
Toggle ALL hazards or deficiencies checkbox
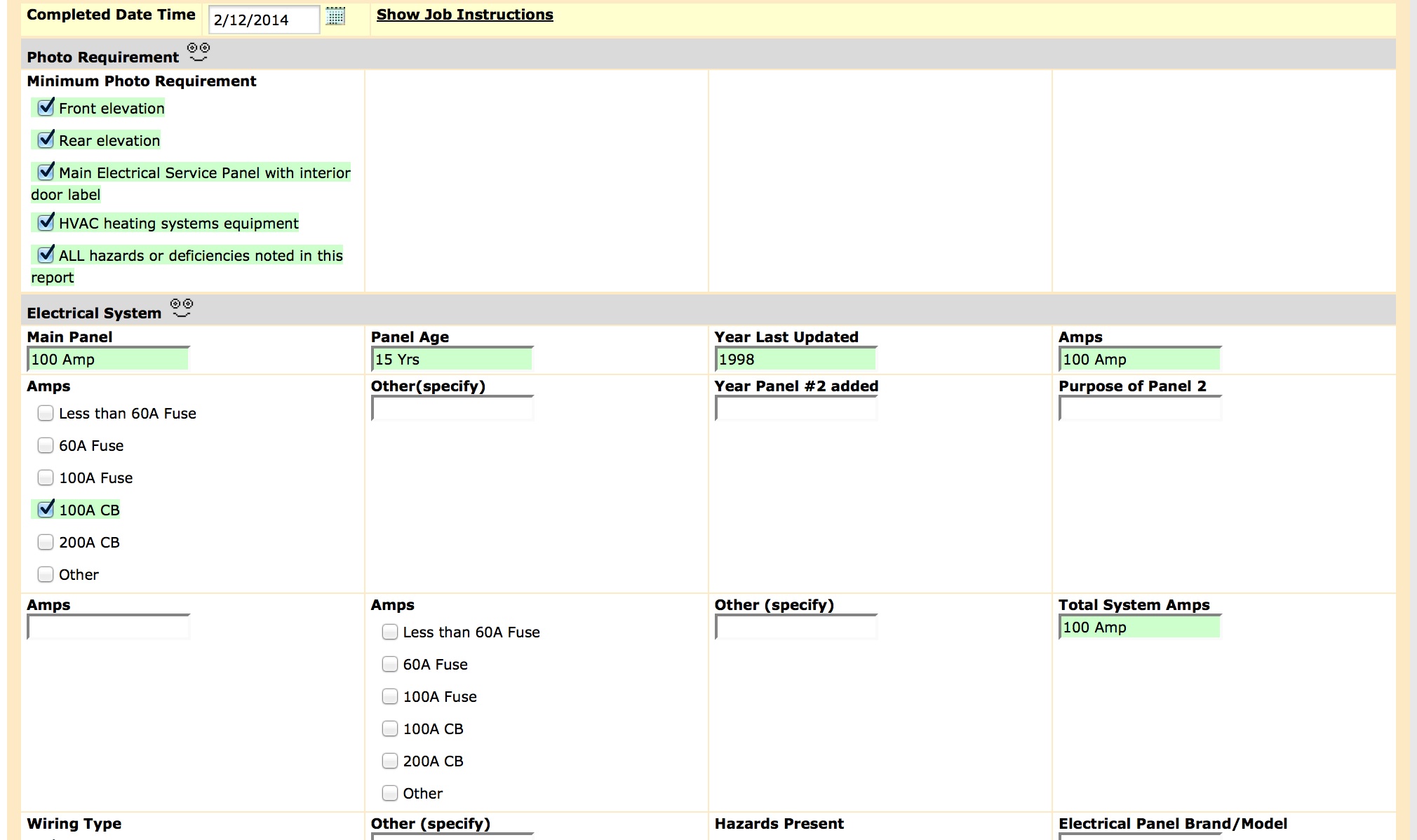[x=46, y=255]
